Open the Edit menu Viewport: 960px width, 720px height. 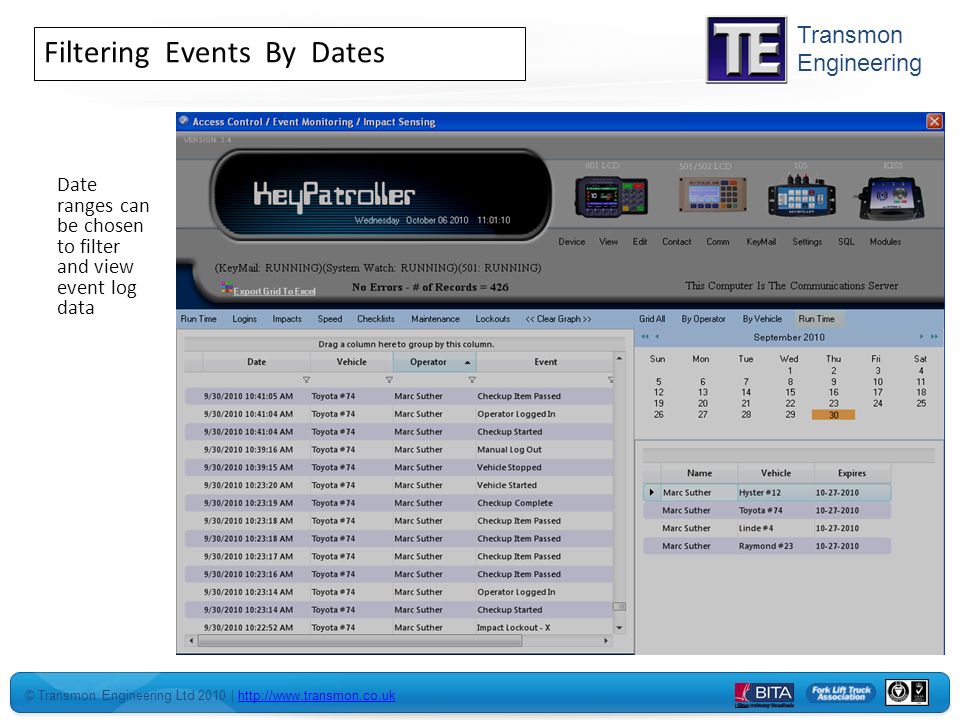tap(640, 242)
